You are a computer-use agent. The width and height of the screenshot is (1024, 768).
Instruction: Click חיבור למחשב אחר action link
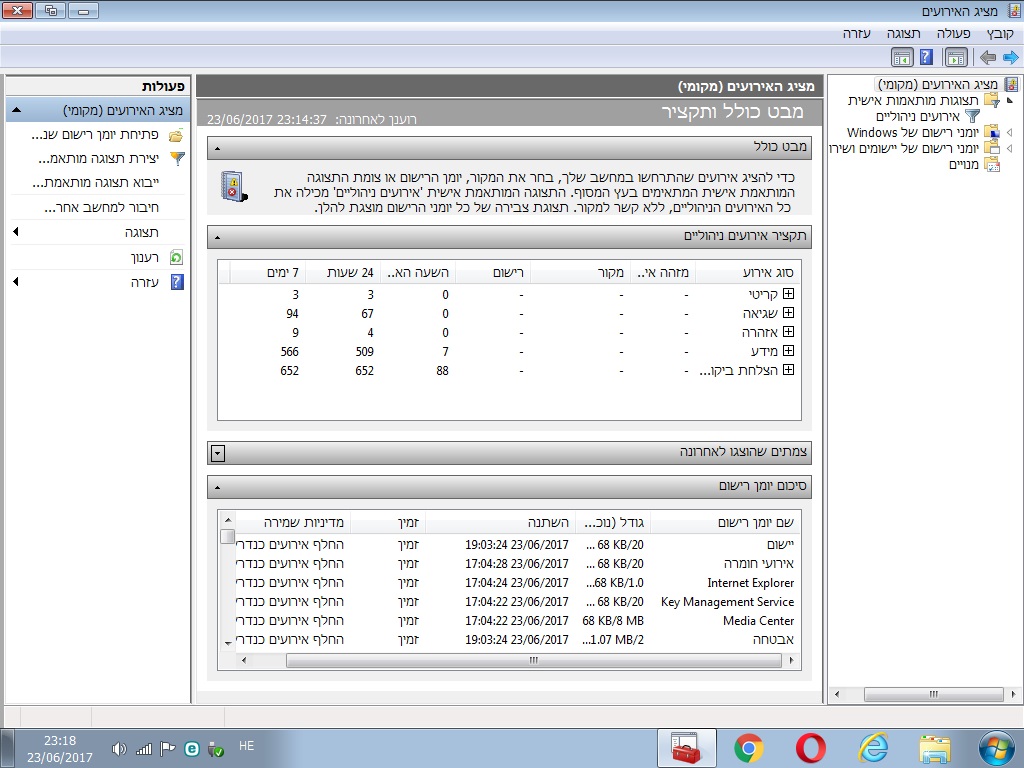(x=101, y=208)
